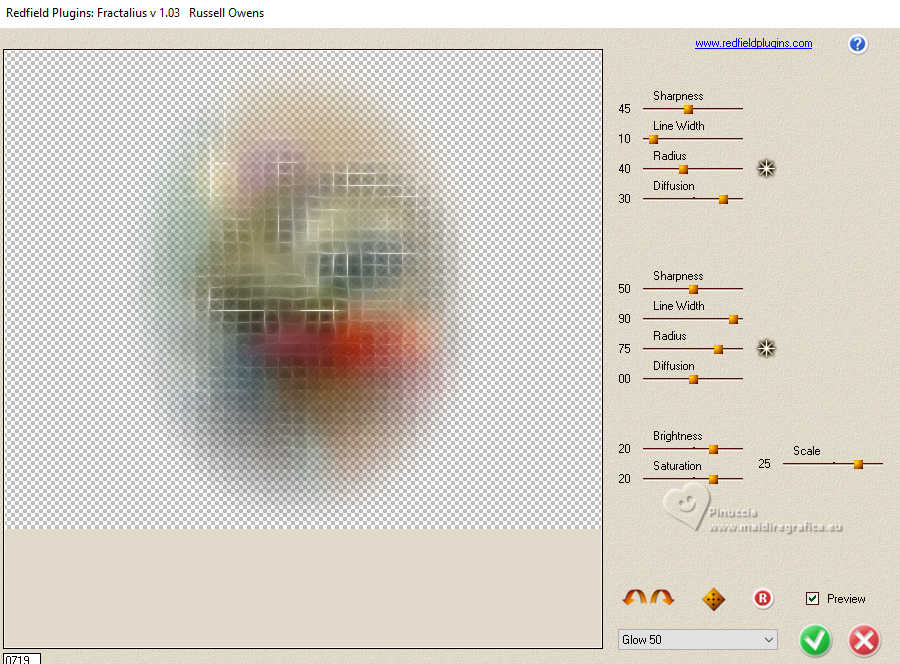Adjust the lower Diffusion slider at 00

tap(693, 379)
